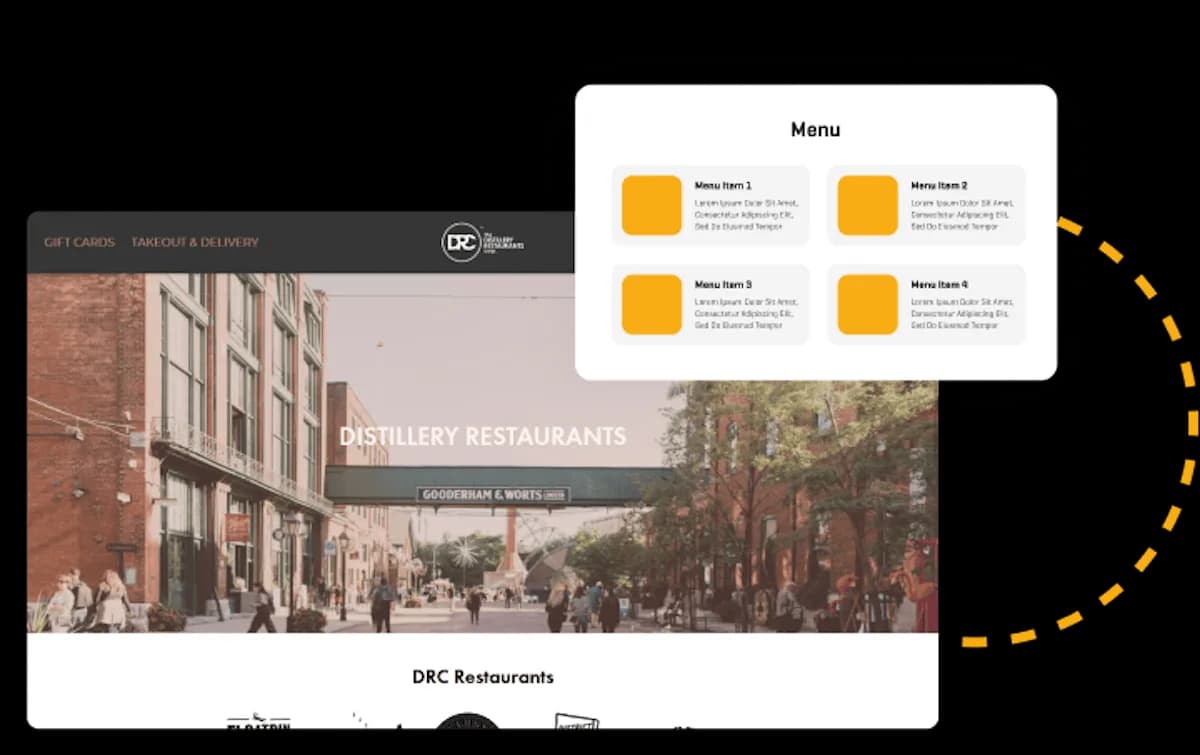
Task: Click the Menu Item 3 description text
Action: pos(746,313)
